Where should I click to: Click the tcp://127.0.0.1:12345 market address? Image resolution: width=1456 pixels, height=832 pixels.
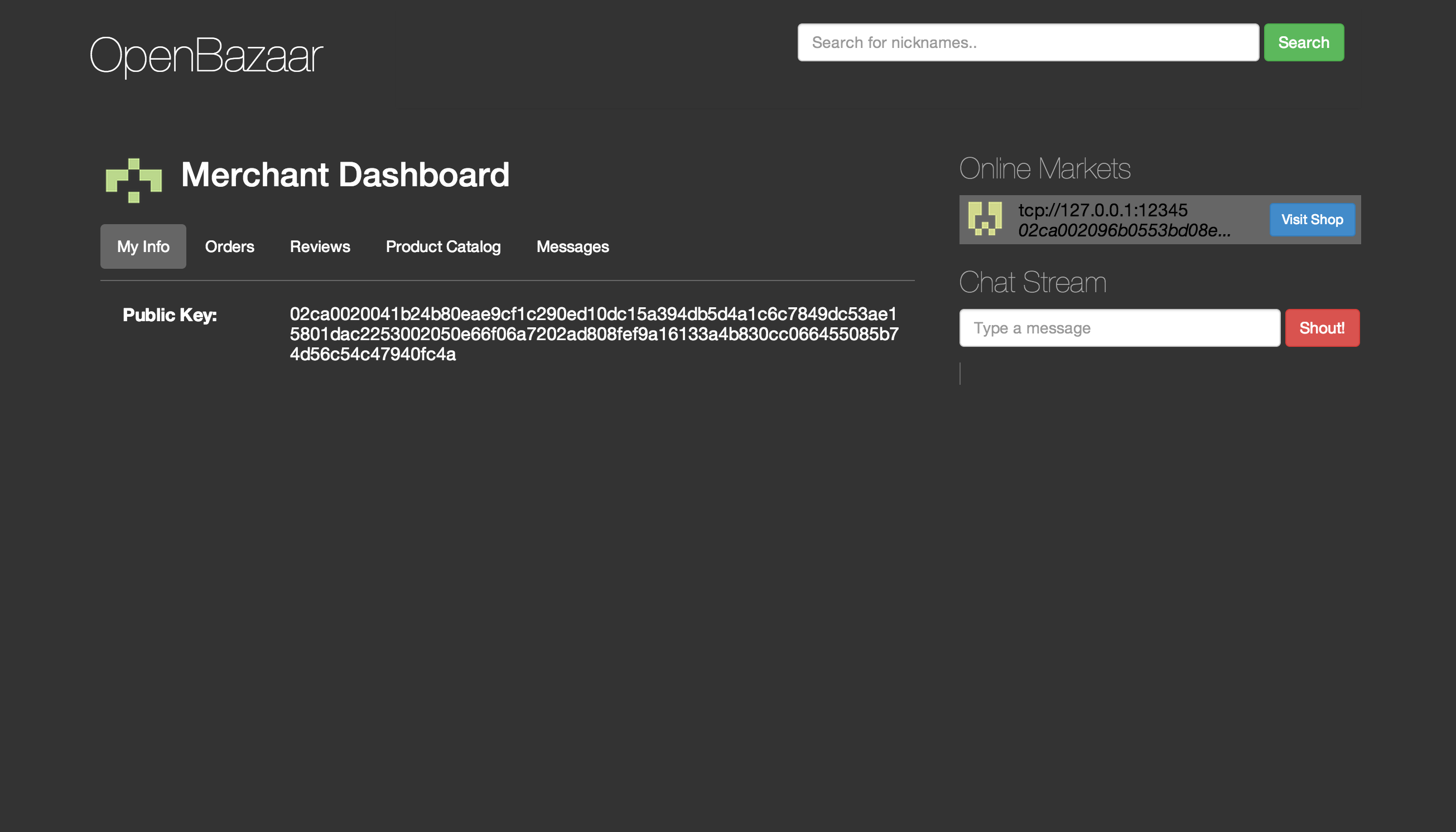[x=1102, y=210]
